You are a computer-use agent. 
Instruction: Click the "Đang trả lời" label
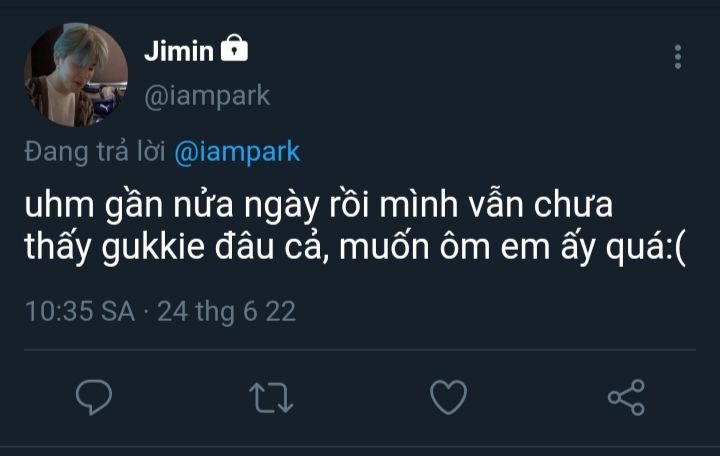pyautogui.click(x=95, y=152)
